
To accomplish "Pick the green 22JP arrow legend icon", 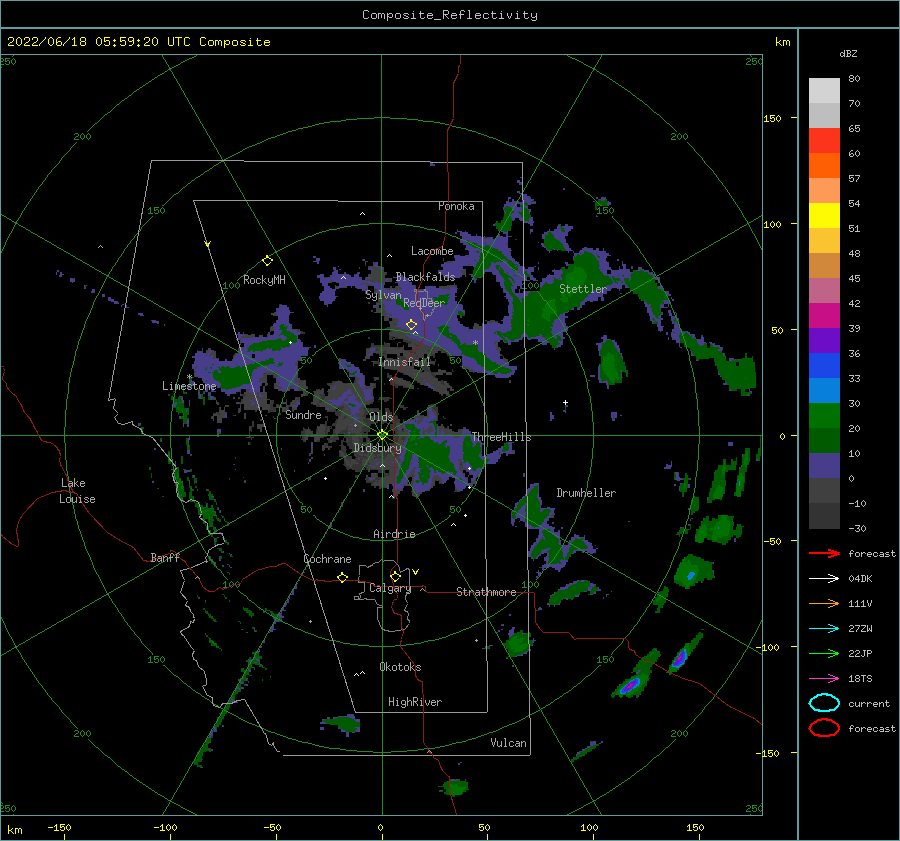I will point(824,653).
